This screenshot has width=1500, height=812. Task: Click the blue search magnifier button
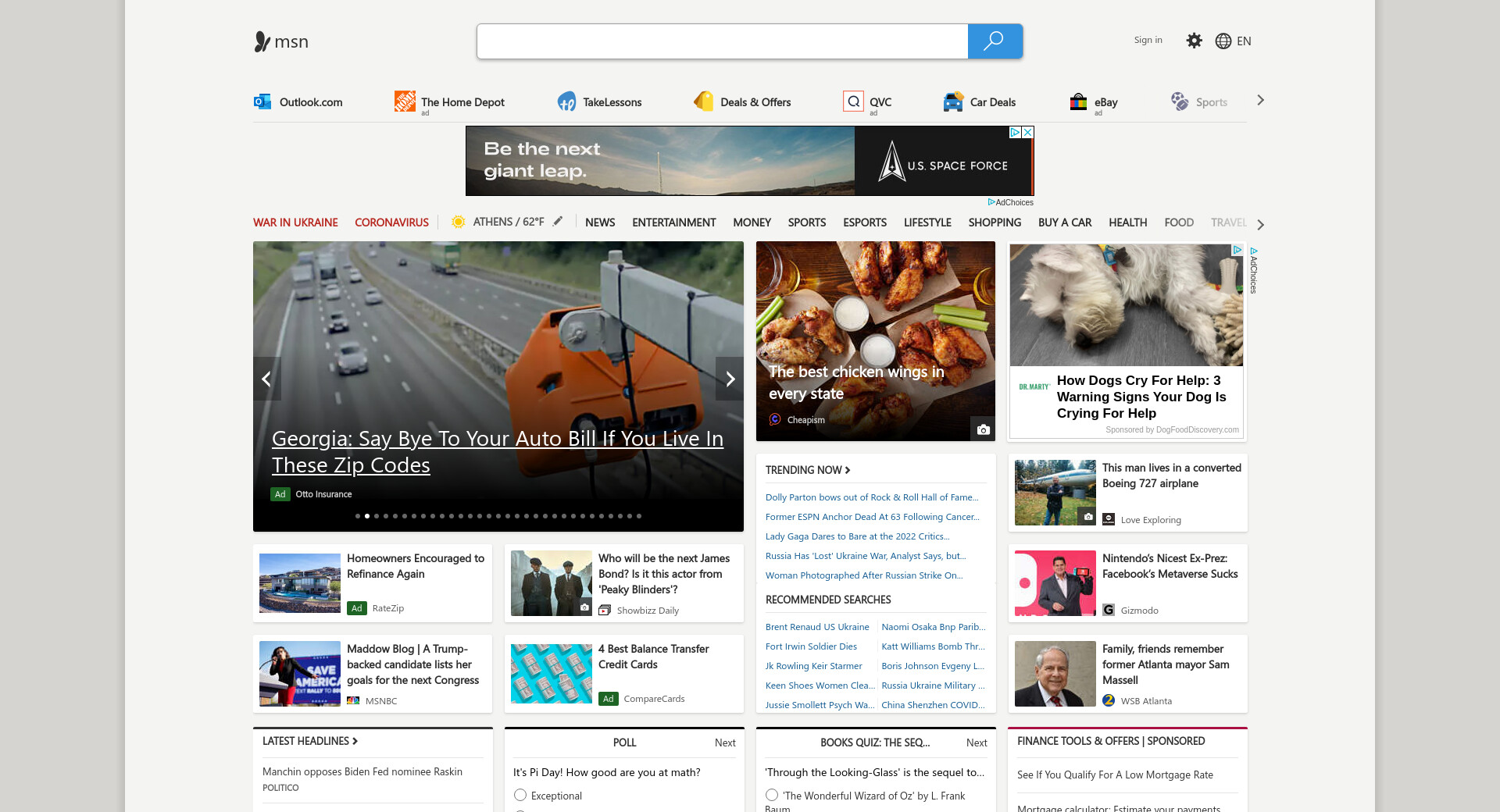tap(995, 41)
